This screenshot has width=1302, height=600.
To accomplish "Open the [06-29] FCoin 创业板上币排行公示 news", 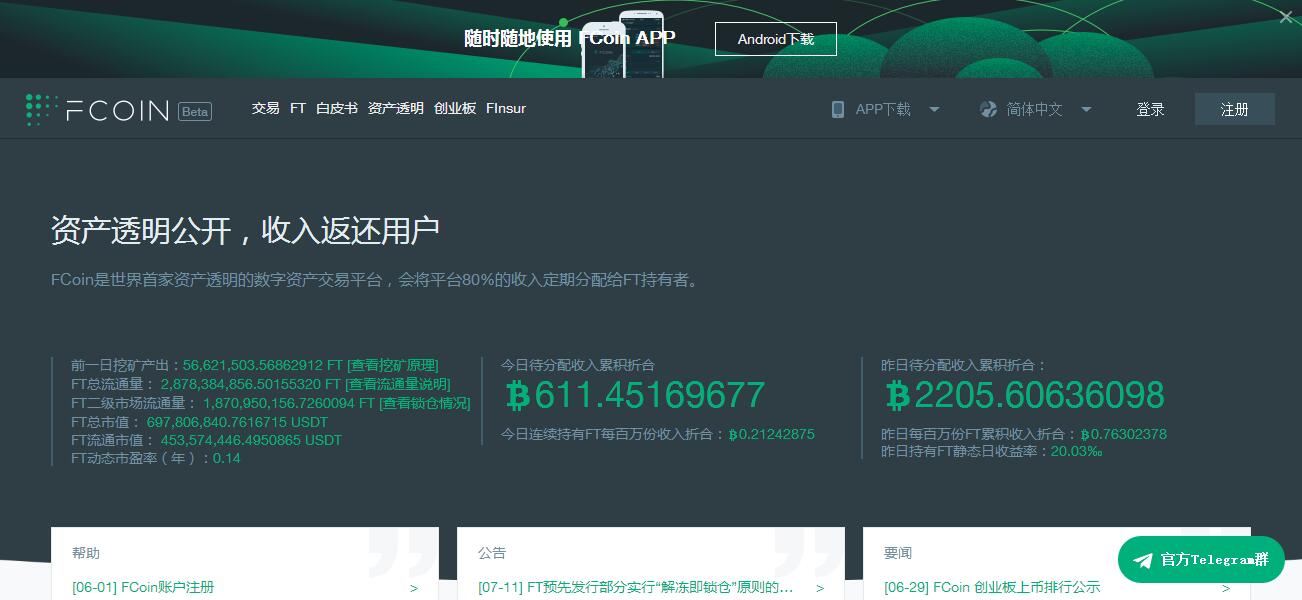I will (x=992, y=587).
